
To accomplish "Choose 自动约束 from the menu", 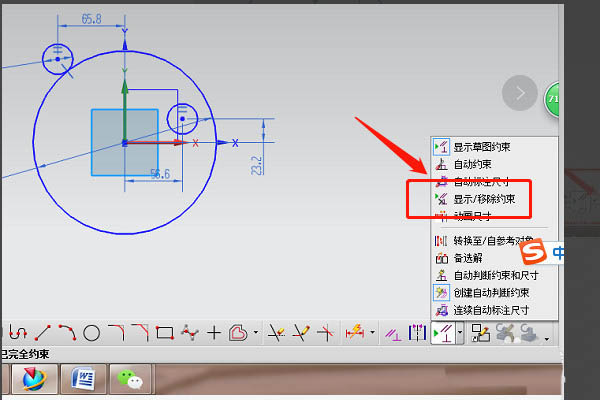I will [472, 164].
